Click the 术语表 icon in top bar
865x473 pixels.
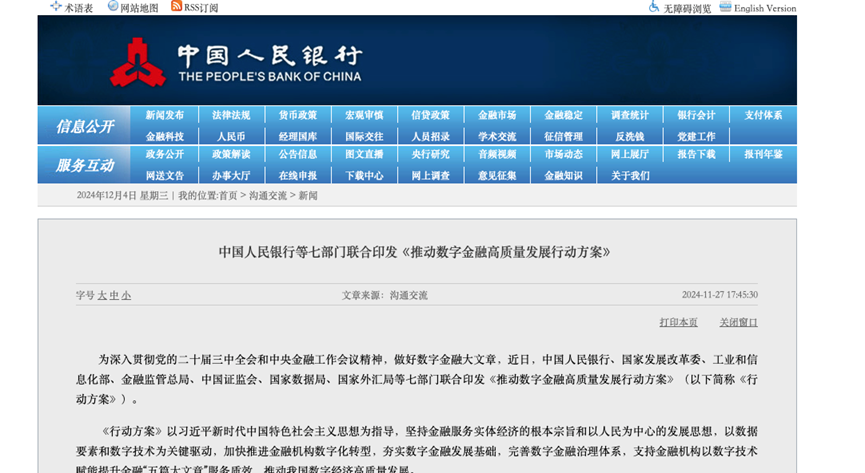click(56, 7)
